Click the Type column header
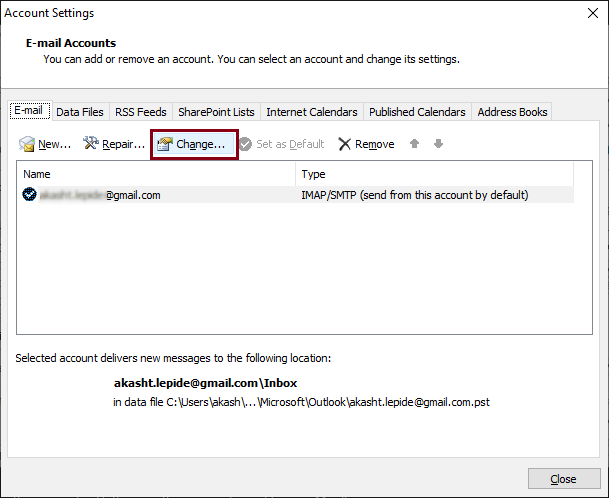 (435, 174)
